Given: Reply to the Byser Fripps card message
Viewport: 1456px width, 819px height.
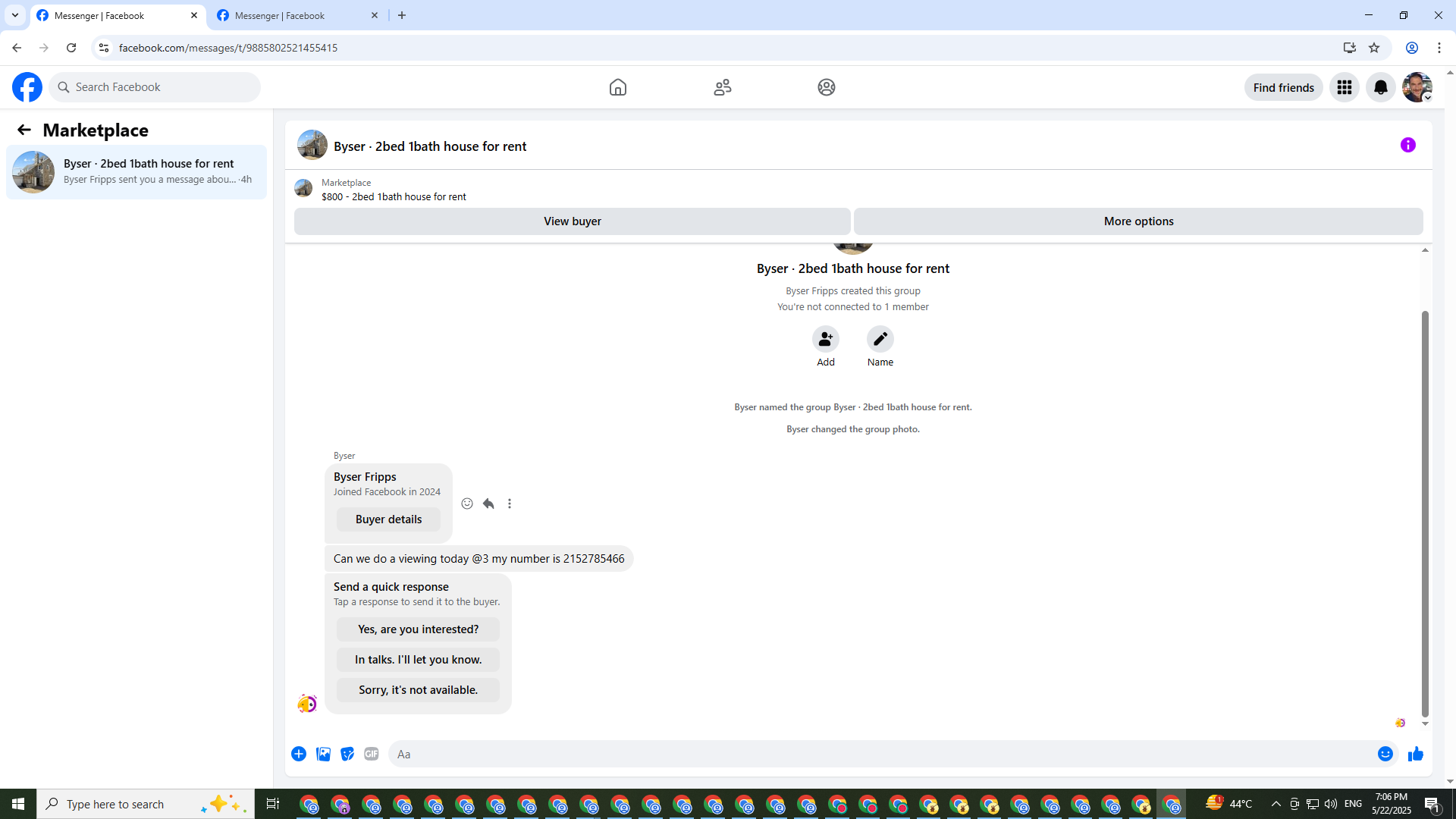Looking at the screenshot, I should coord(488,504).
